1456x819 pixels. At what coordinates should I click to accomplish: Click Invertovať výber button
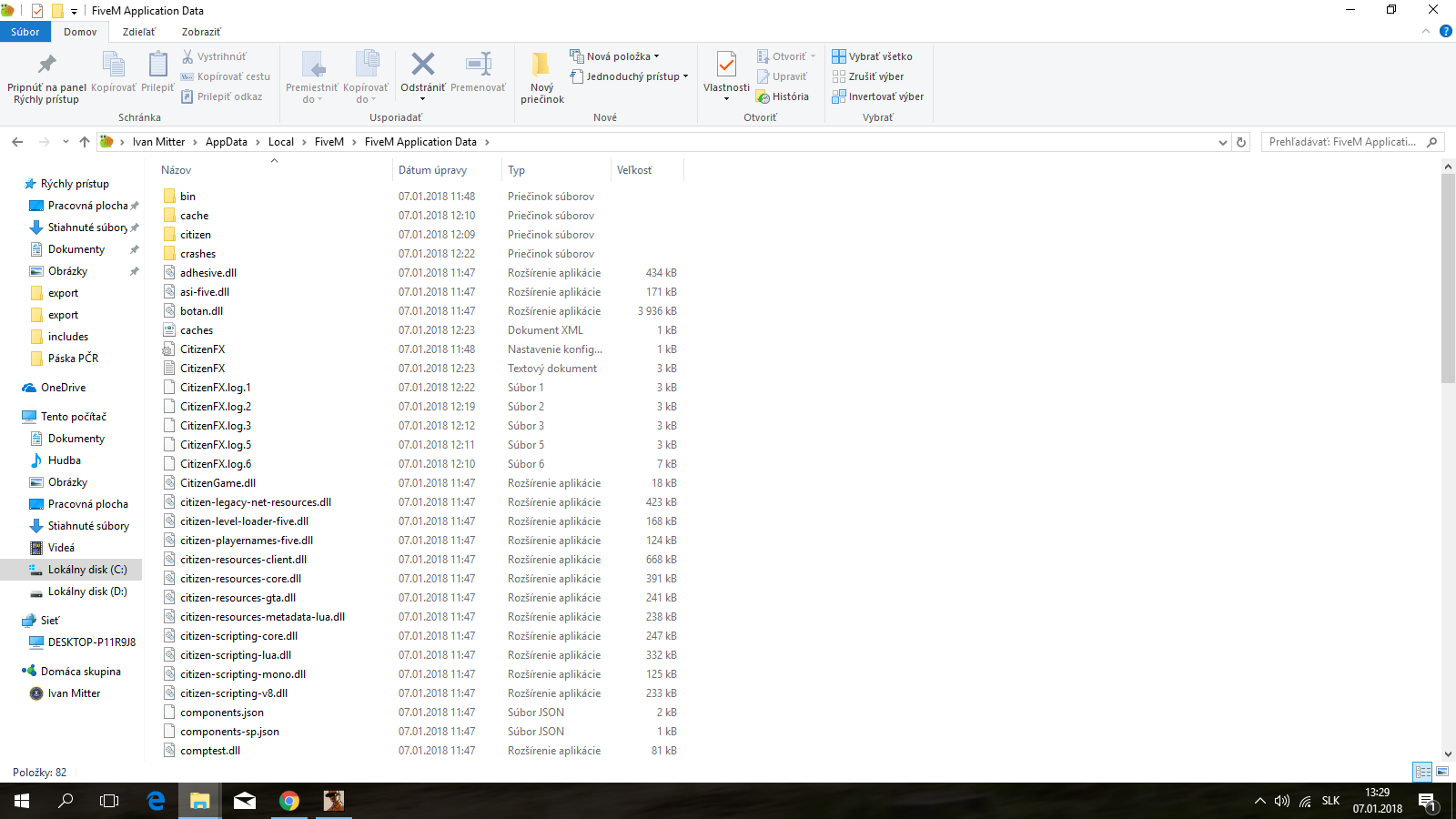pyautogui.click(x=877, y=96)
